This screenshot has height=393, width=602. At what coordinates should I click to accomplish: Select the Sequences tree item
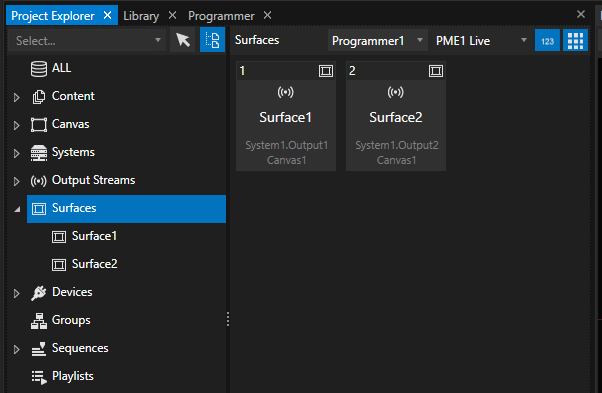80,348
